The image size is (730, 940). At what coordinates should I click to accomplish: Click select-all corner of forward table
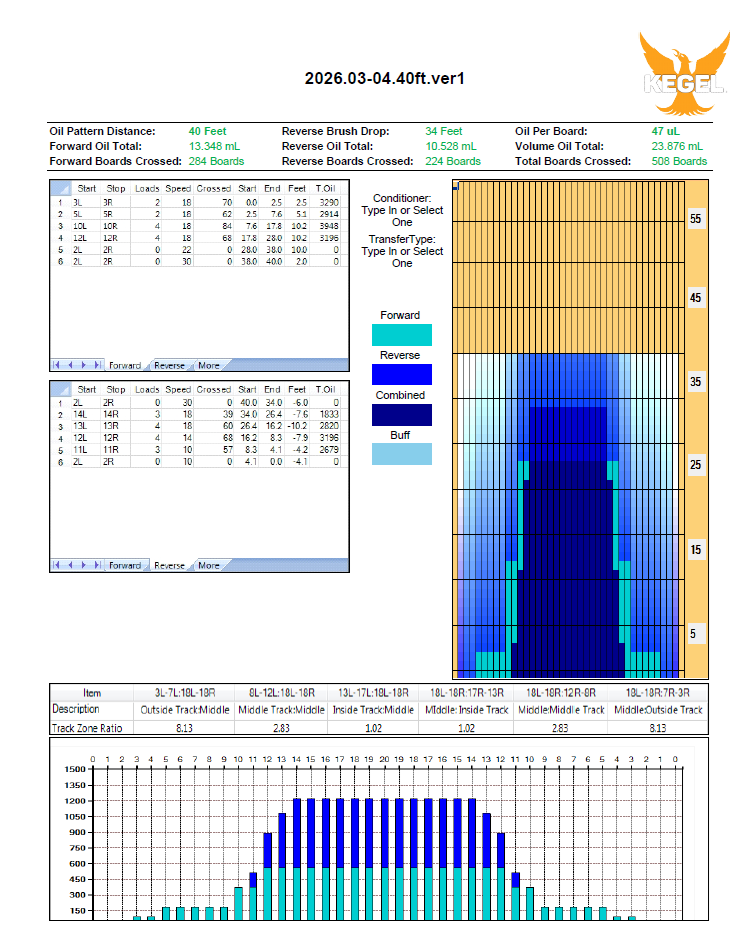pos(59,188)
